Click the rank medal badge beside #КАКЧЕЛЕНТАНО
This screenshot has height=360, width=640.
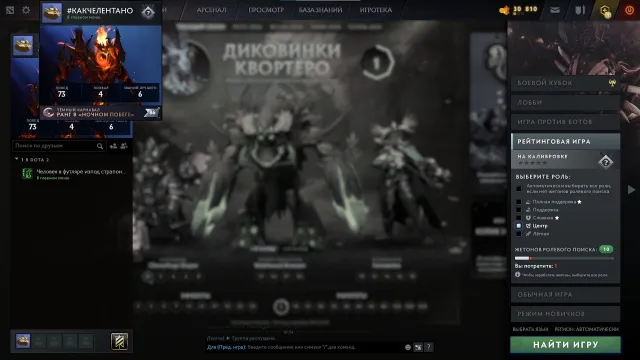[148, 12]
